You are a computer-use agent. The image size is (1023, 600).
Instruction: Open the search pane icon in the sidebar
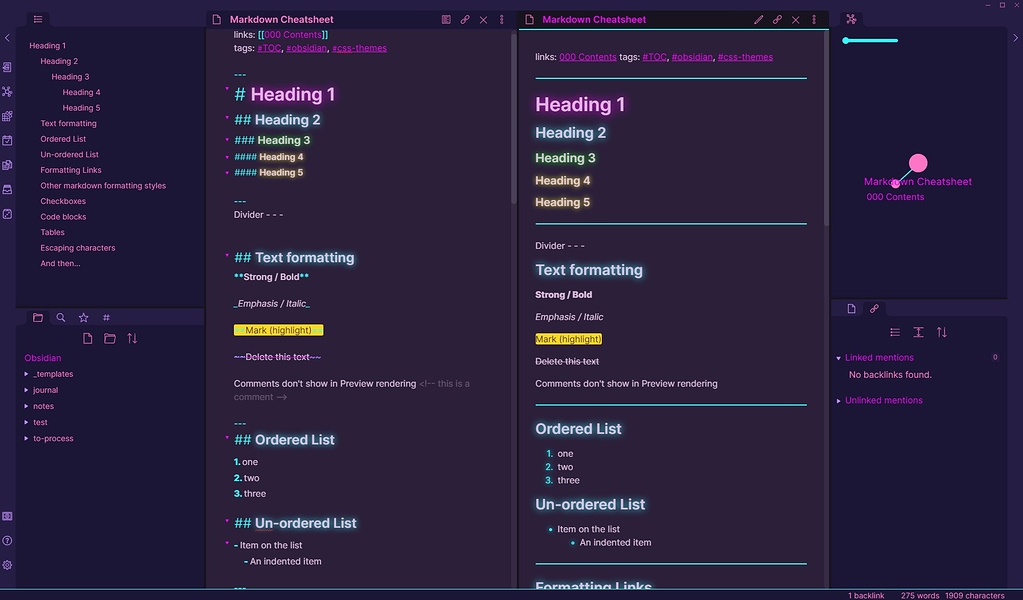tap(60, 317)
